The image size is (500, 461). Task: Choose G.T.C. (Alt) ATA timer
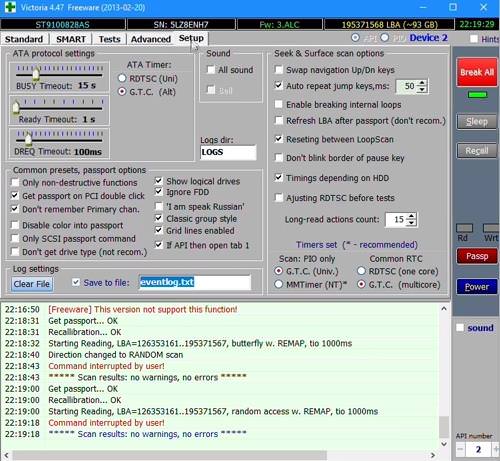pyautogui.click(x=122, y=91)
